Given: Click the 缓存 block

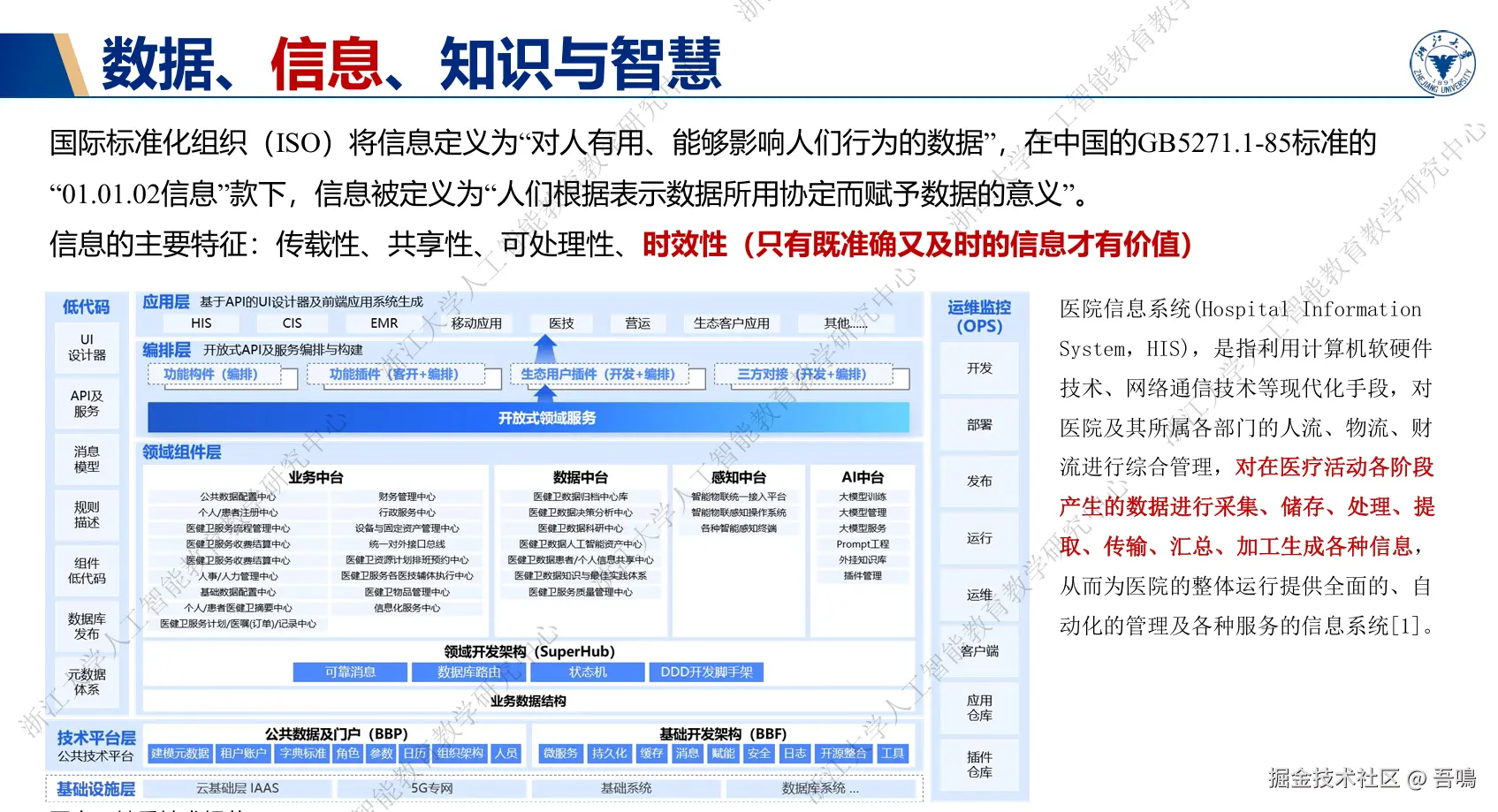Looking at the screenshot, I should click(x=651, y=753).
